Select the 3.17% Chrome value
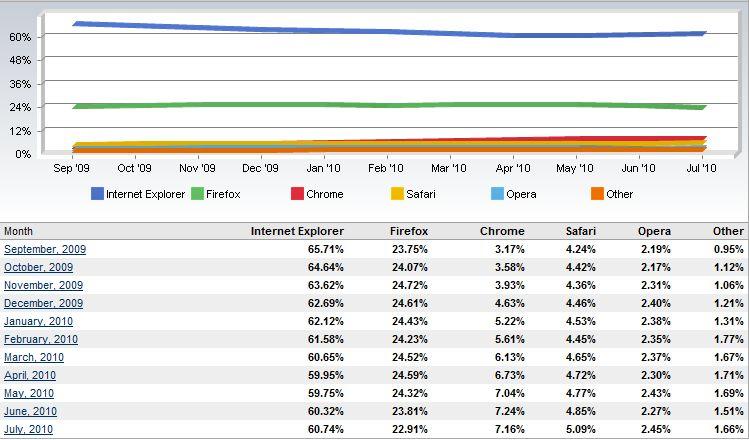The image size is (749, 440). point(510,249)
